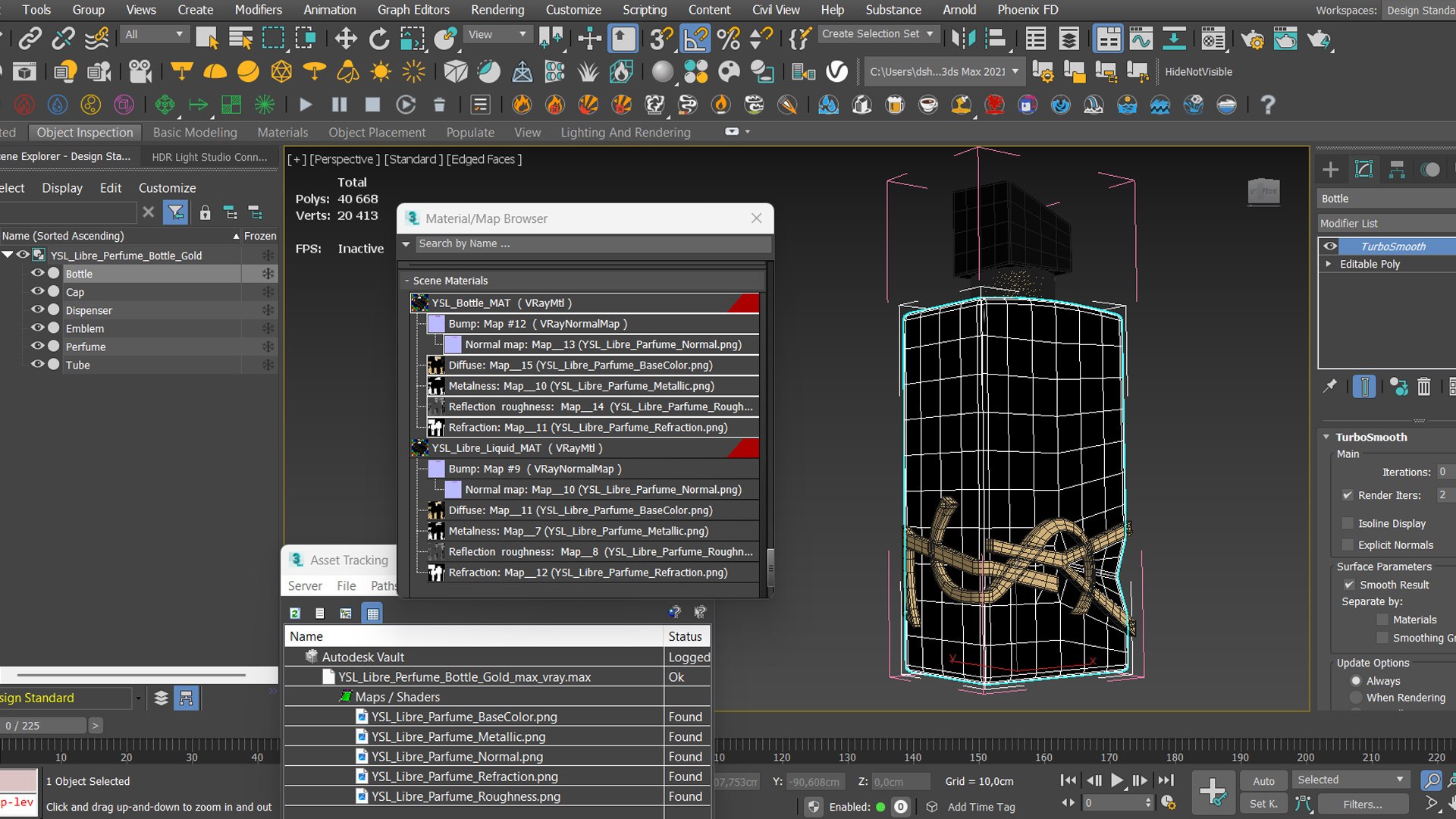Pin the modifier stack
The image size is (1456, 819).
coord(1330,387)
